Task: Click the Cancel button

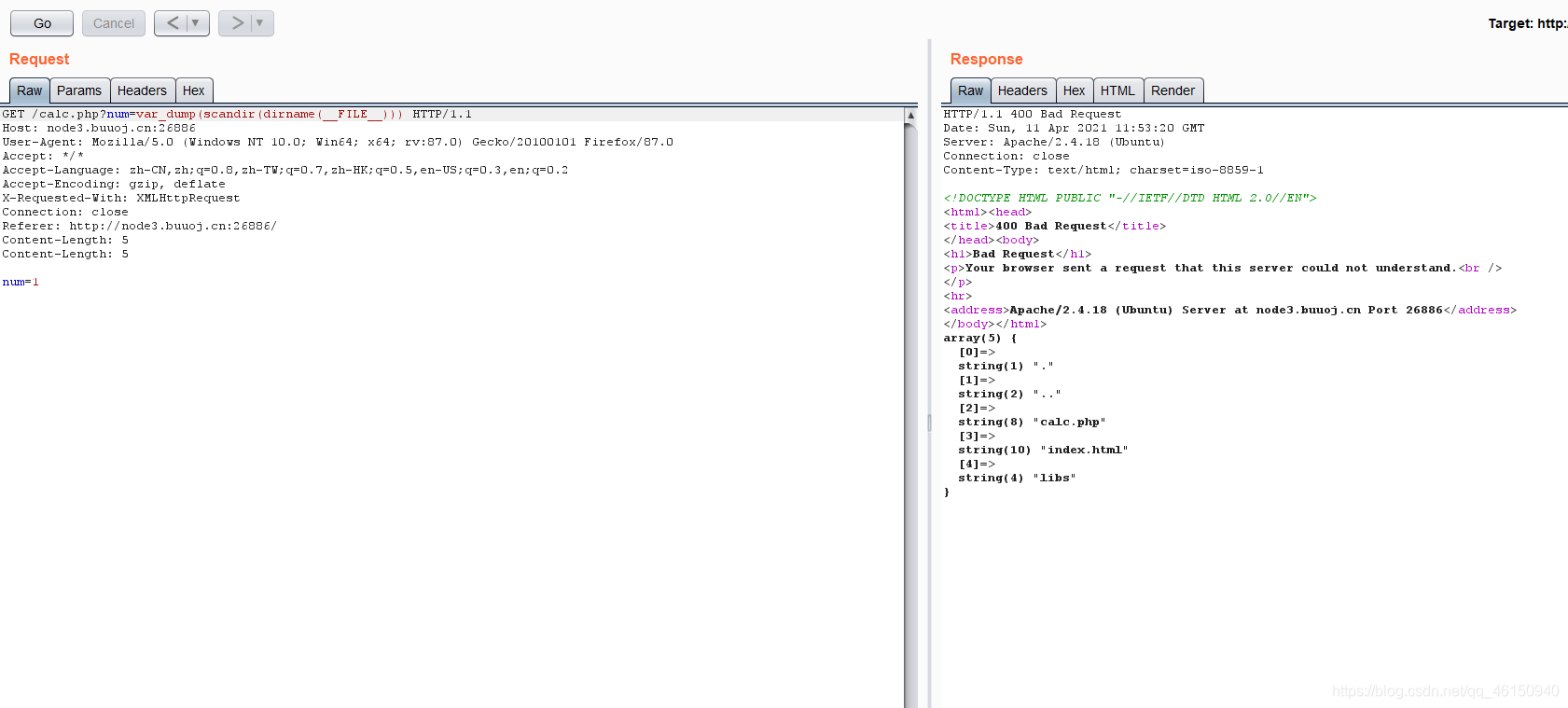Action: 114,23
